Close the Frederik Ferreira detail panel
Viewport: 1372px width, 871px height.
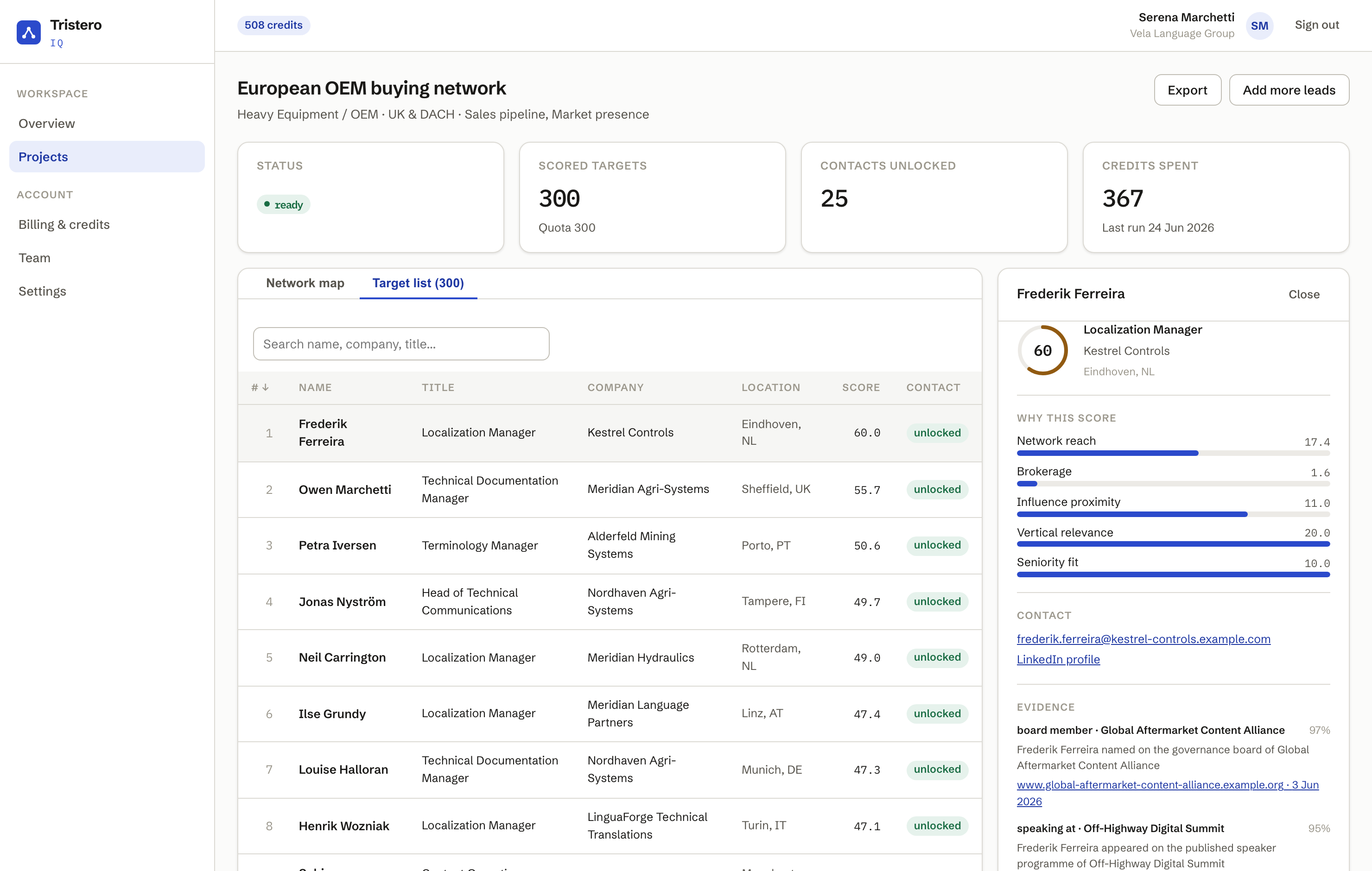coord(1303,295)
